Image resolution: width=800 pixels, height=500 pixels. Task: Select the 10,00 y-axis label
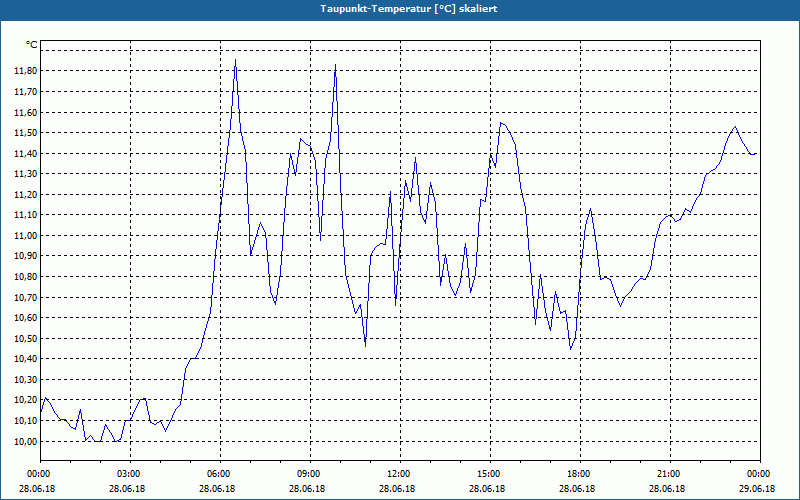26,442
